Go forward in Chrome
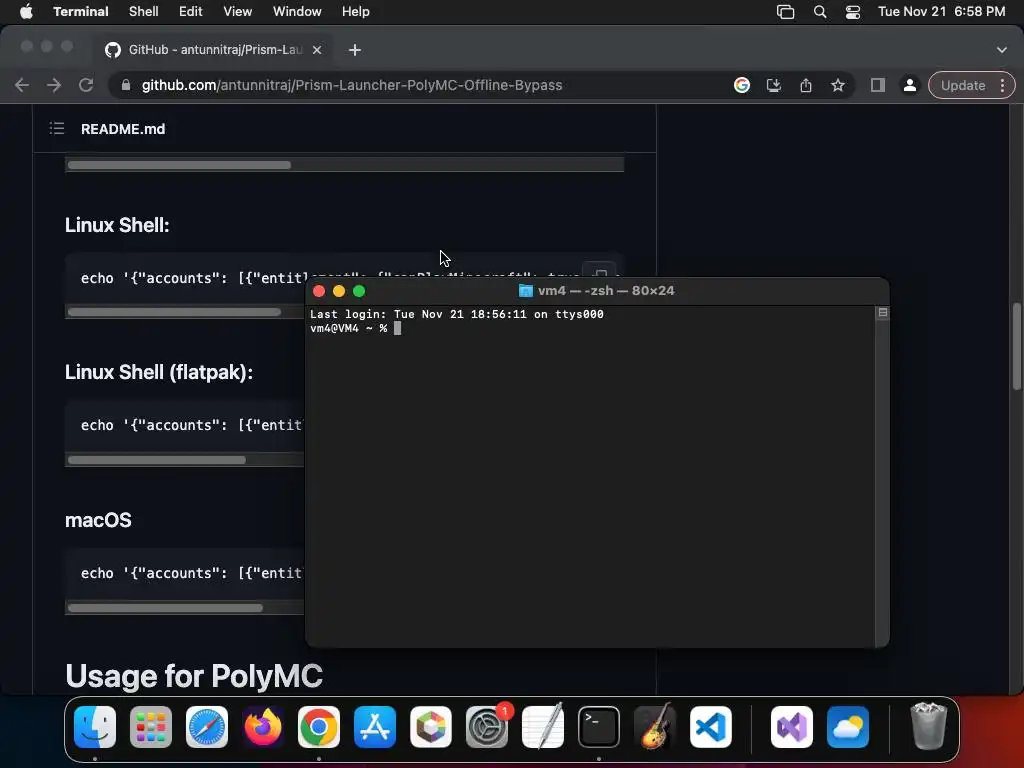 (54, 85)
